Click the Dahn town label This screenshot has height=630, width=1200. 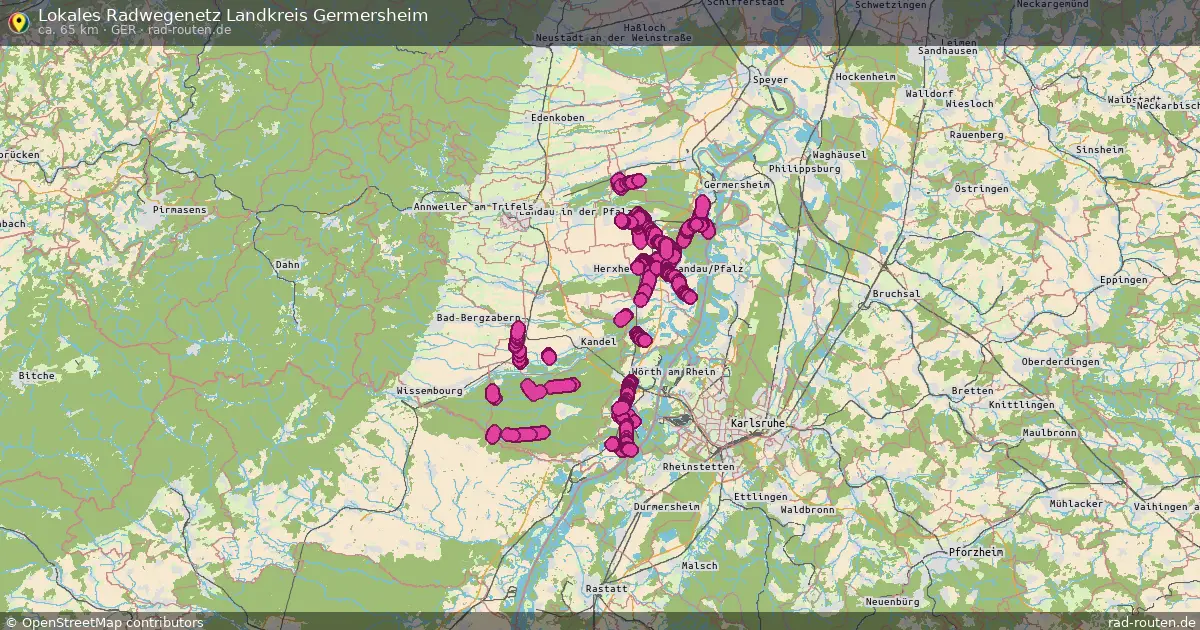tap(286, 265)
